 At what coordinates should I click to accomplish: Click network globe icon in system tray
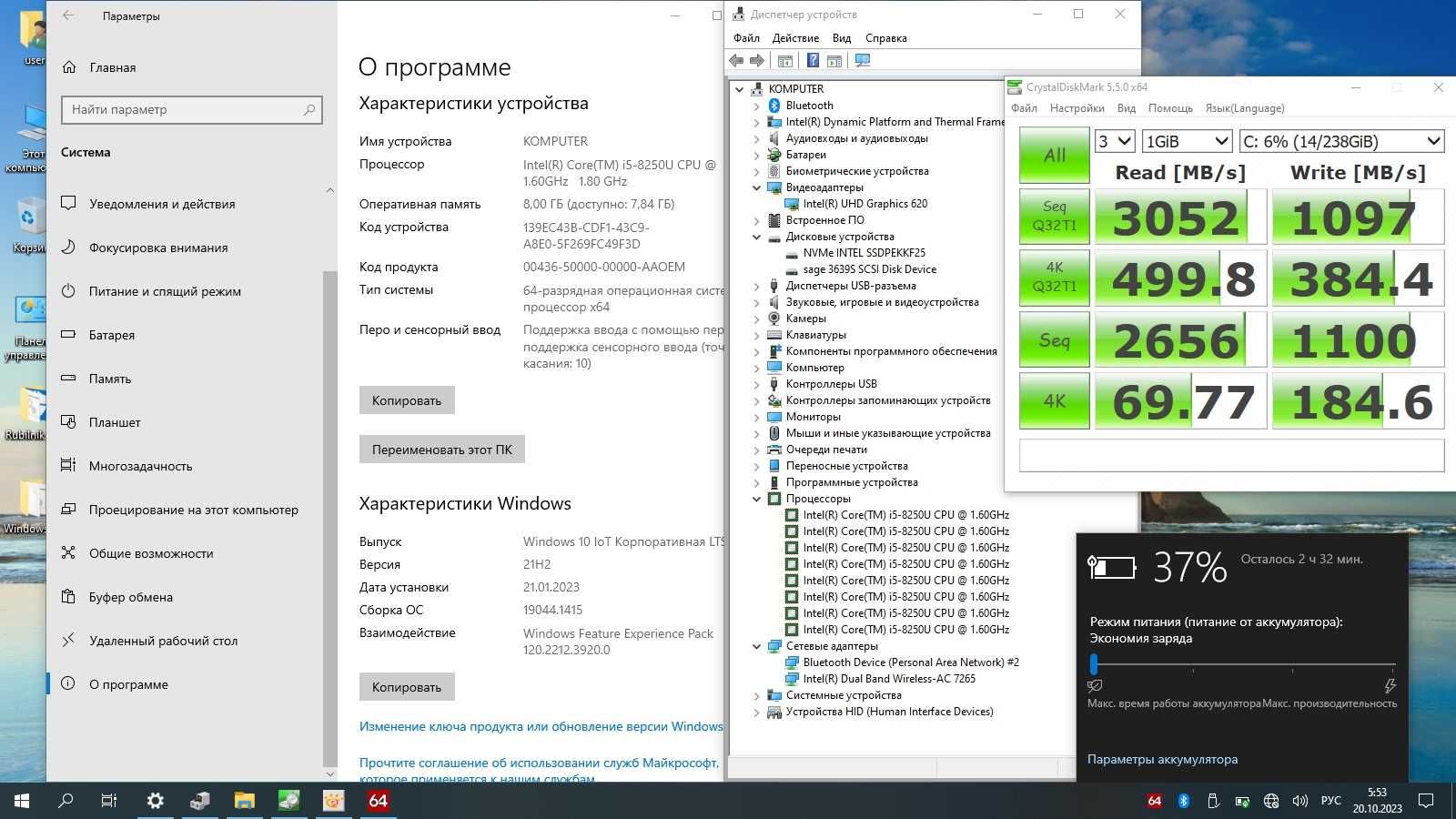(1271, 801)
